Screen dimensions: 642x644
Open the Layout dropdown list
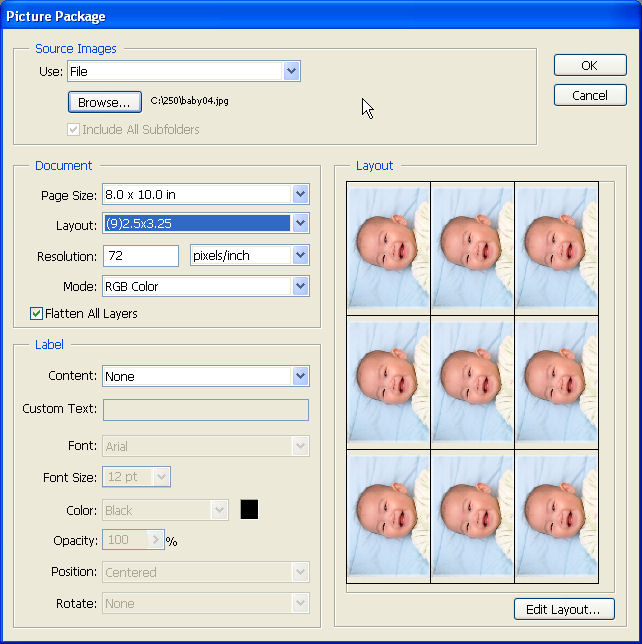coord(300,225)
